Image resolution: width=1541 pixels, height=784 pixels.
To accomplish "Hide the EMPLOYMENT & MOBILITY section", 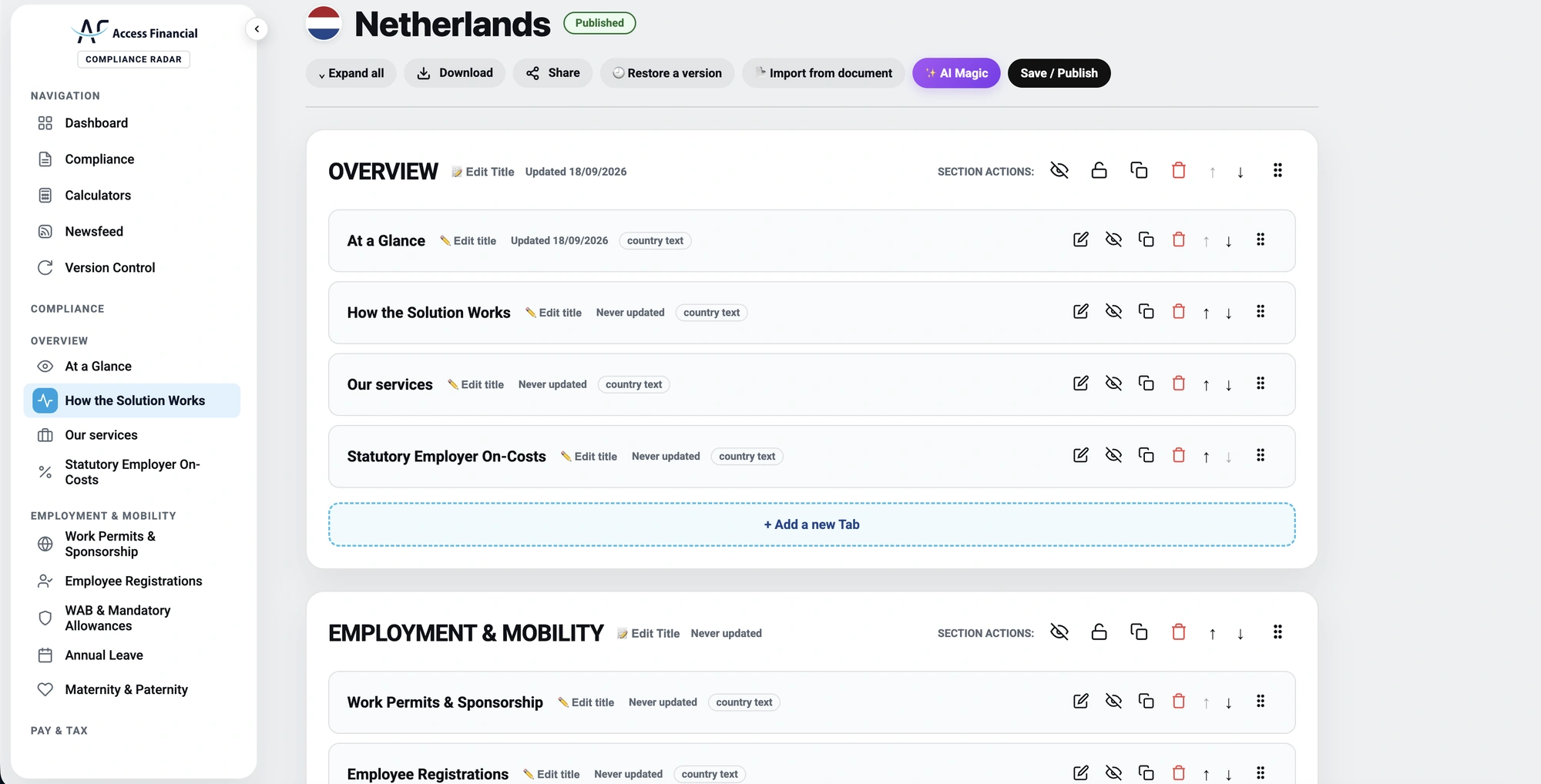I will tap(1059, 632).
